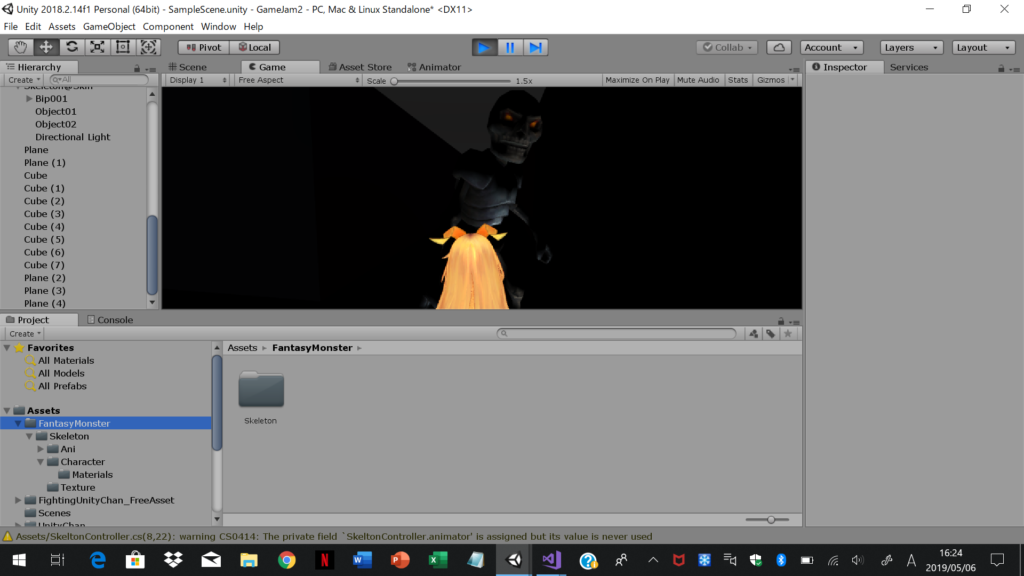1024x576 pixels.
Task: Select the Hand tool in toolbar
Action: [20, 47]
